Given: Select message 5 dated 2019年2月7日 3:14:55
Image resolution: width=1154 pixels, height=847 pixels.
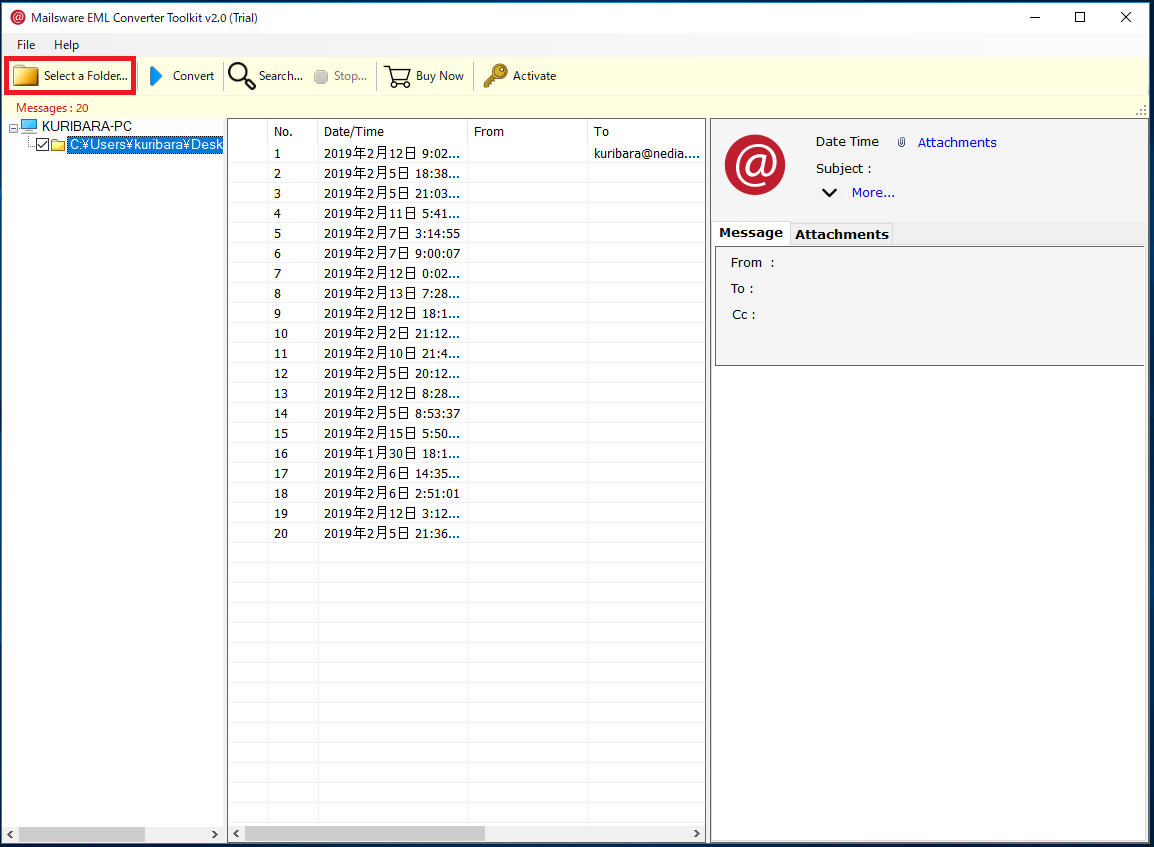Looking at the screenshot, I should click(466, 233).
